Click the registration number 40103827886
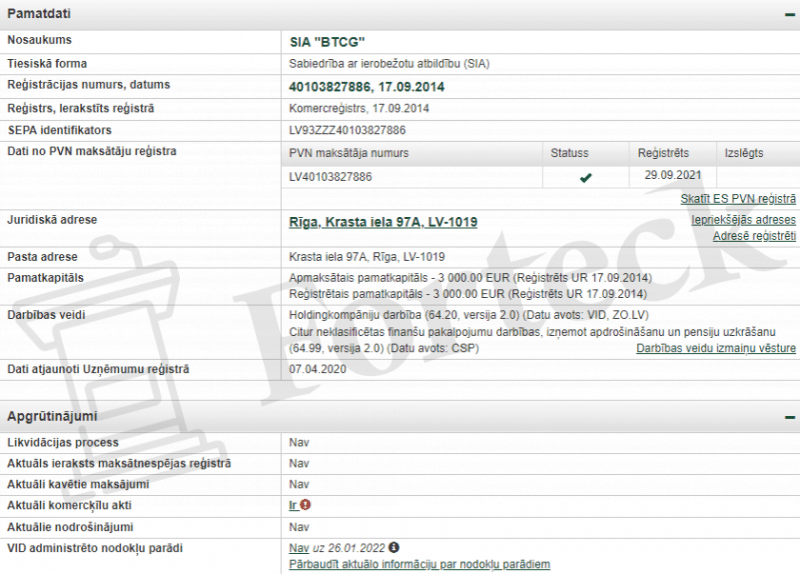Screen dimensions: 800x574 pos(330,87)
